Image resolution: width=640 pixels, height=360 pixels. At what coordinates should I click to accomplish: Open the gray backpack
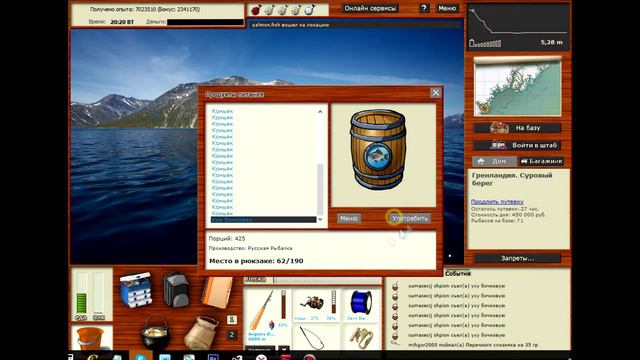click(176, 290)
